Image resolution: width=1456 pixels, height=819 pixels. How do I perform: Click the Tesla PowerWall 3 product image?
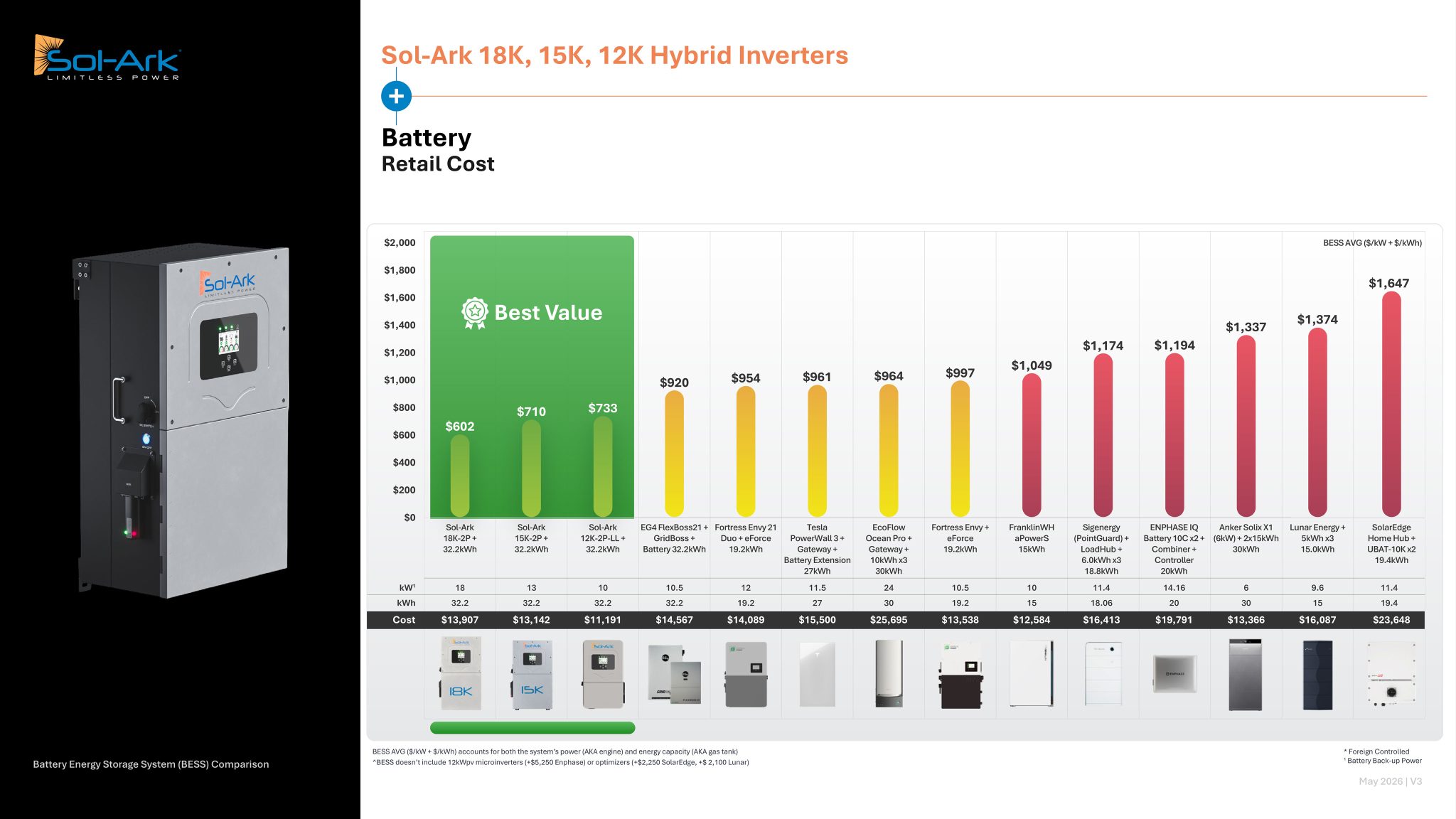pos(818,674)
